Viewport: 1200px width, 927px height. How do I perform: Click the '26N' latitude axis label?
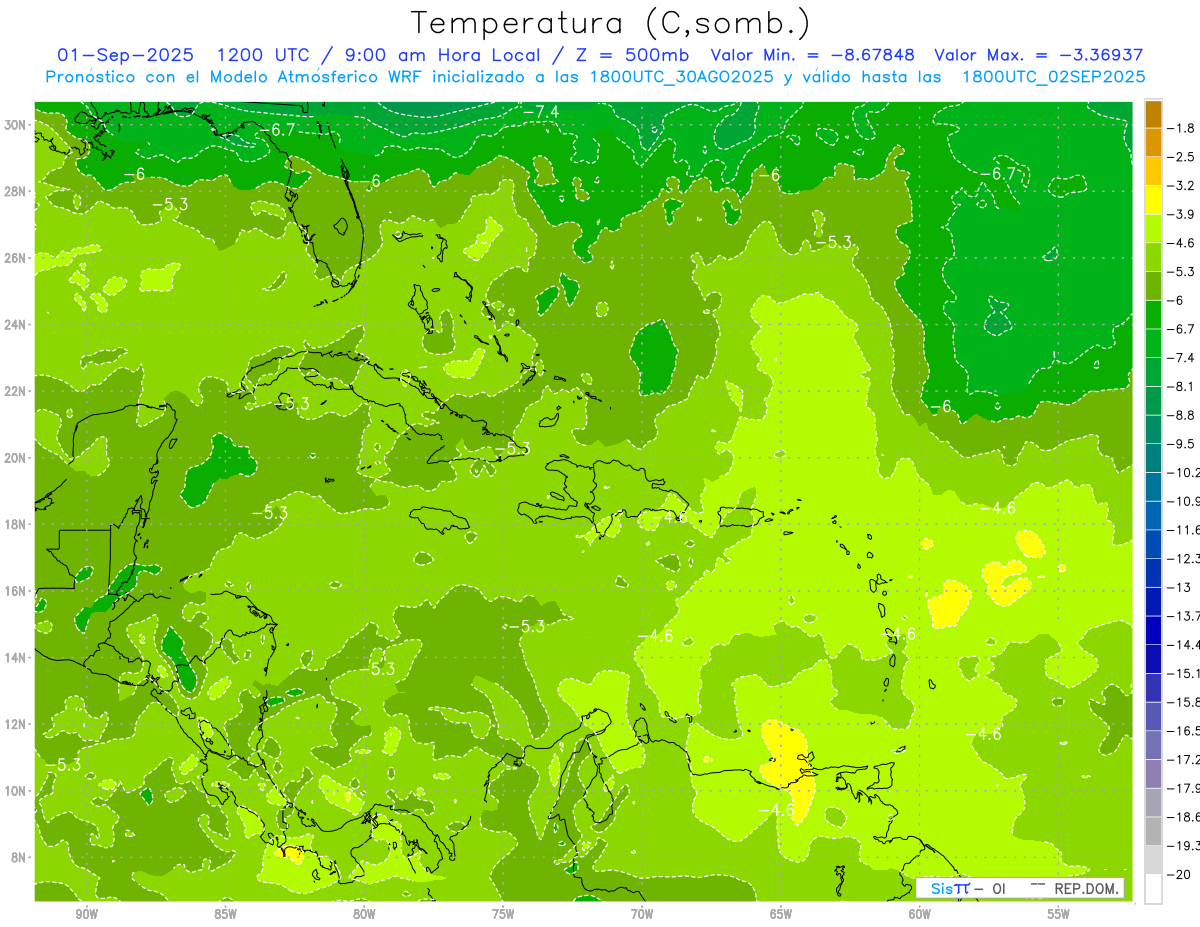click(x=17, y=258)
